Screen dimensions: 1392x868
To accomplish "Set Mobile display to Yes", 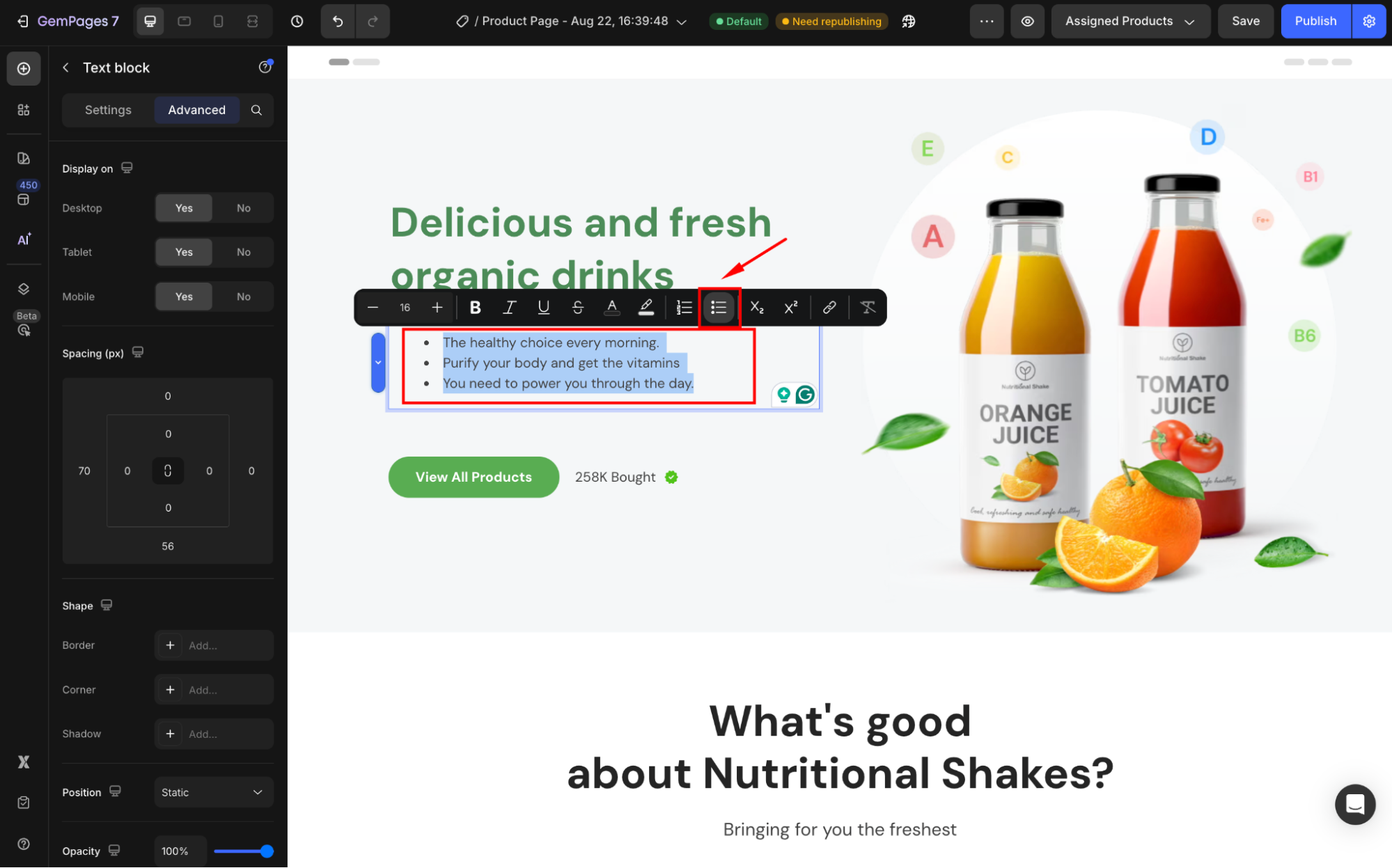I will click(184, 297).
